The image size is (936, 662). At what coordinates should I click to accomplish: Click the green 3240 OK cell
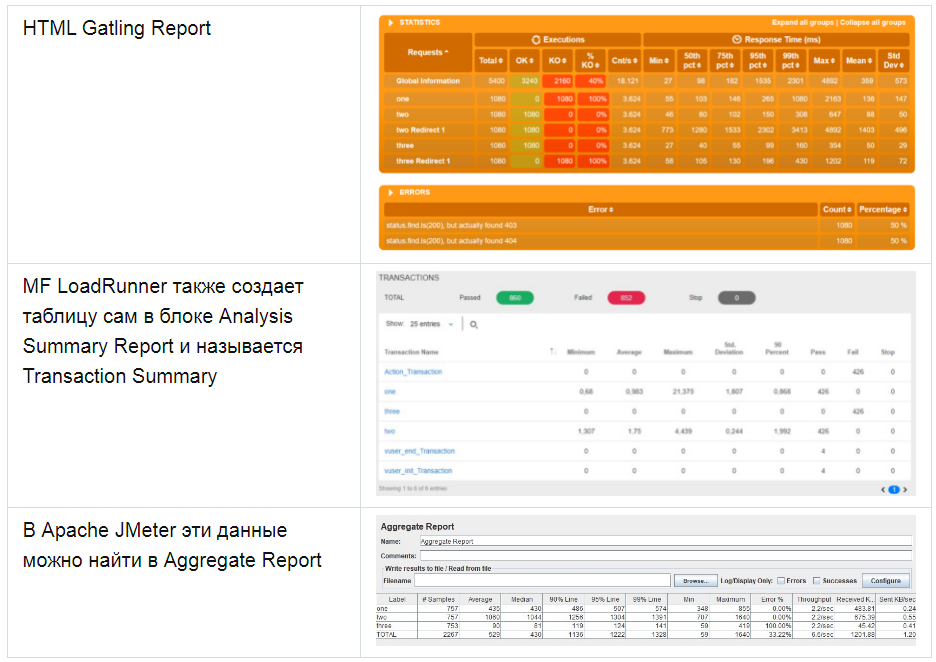tap(525, 81)
